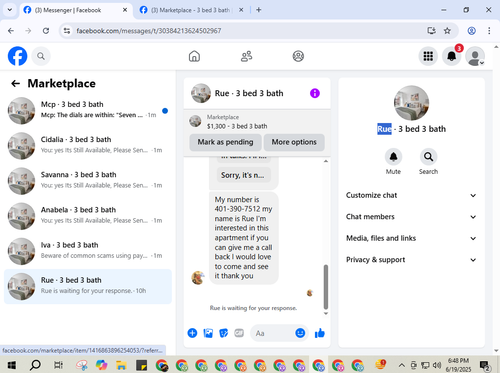Open Chrome three-dot menu
Image resolution: width=500 pixels, height=373 pixels.
pyautogui.click(x=489, y=31)
